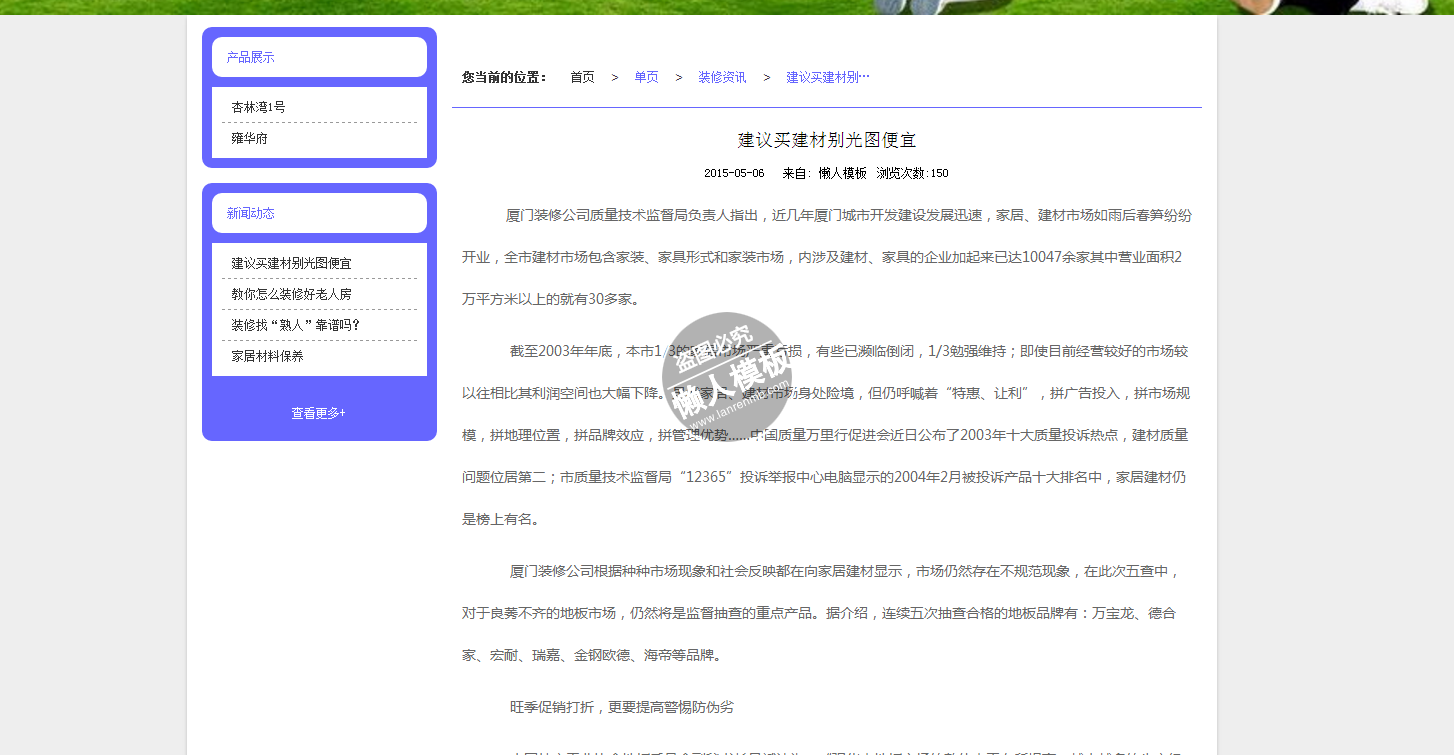1454x755 pixels.
Task: Click the truncated 建议买建材别… breadcrumb item
Action: (827, 77)
